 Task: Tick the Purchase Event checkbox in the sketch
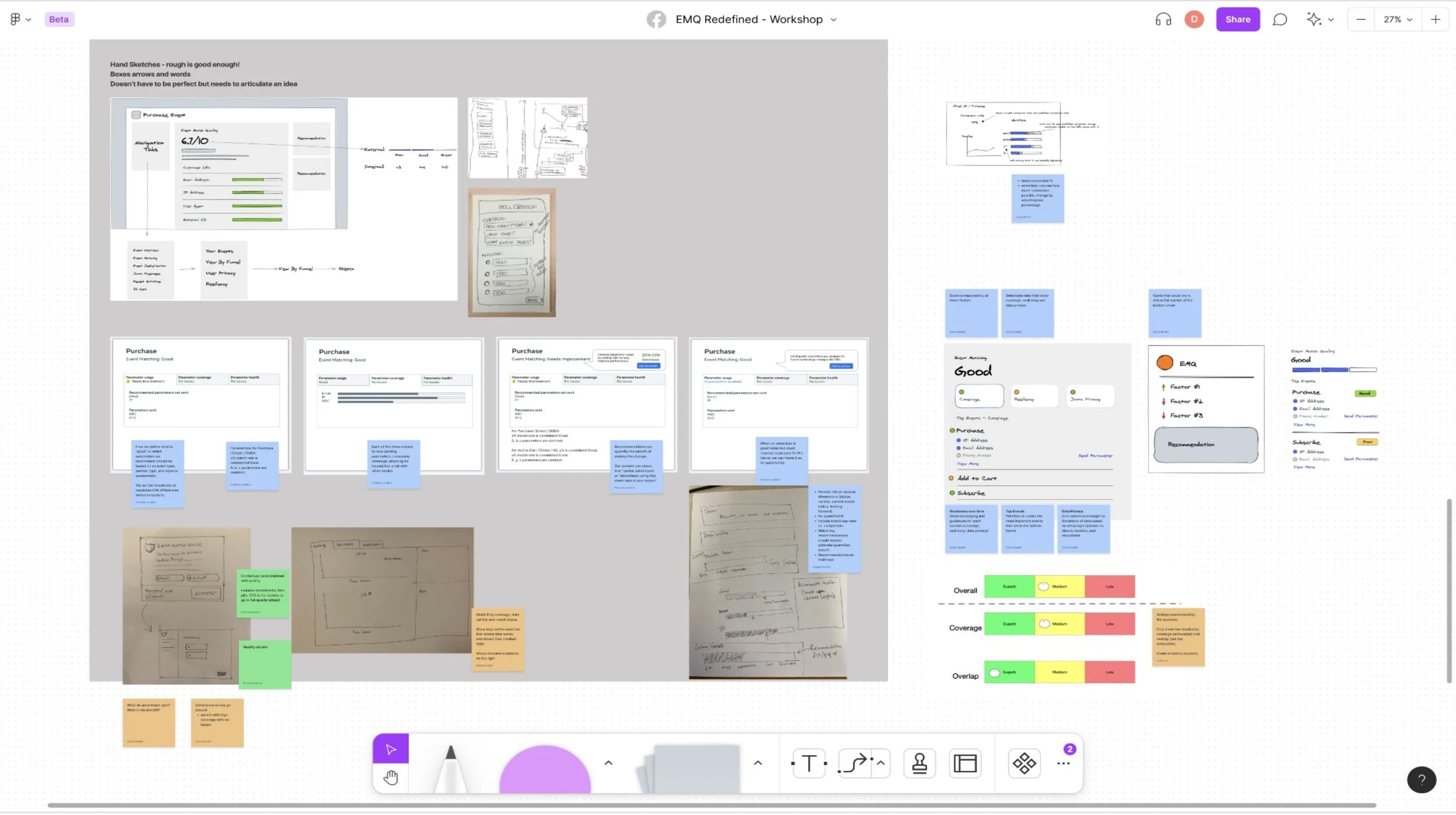136,115
